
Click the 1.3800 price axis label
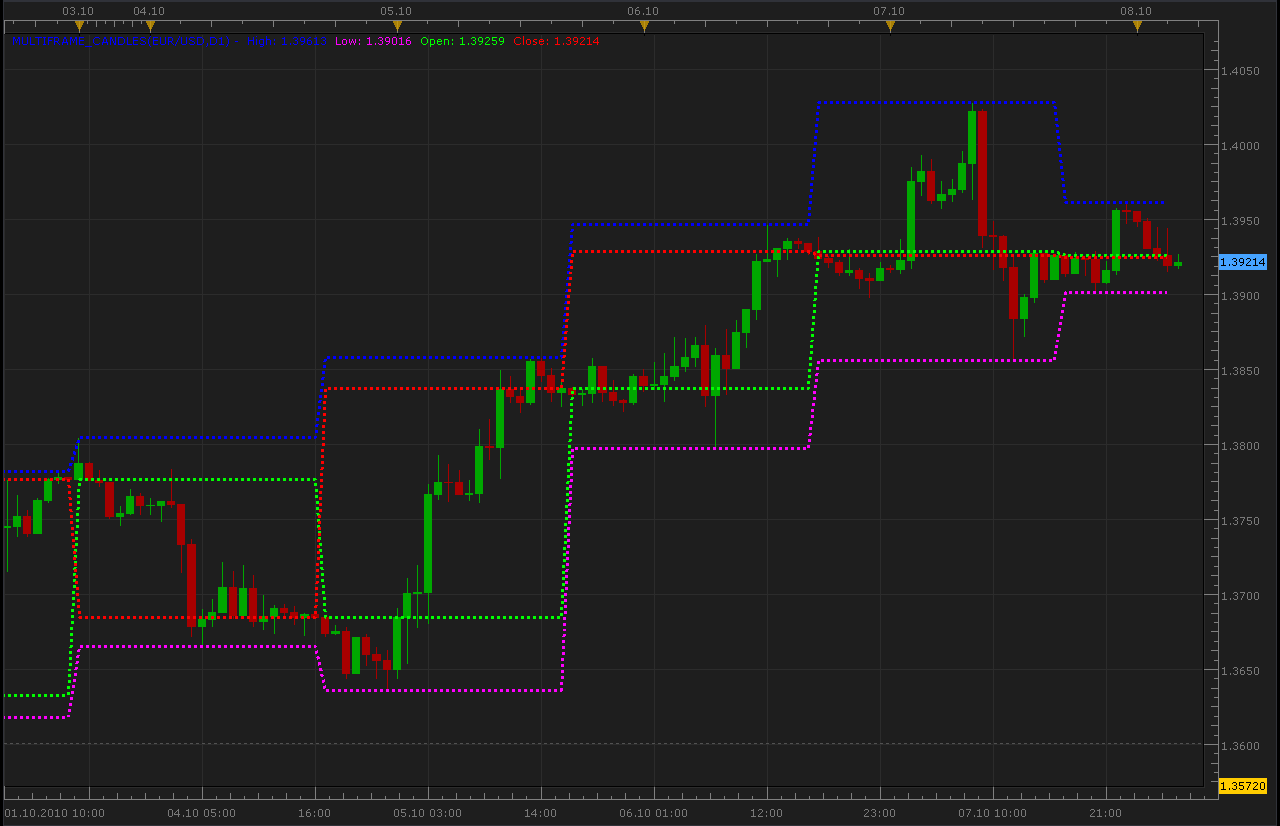[1240, 446]
